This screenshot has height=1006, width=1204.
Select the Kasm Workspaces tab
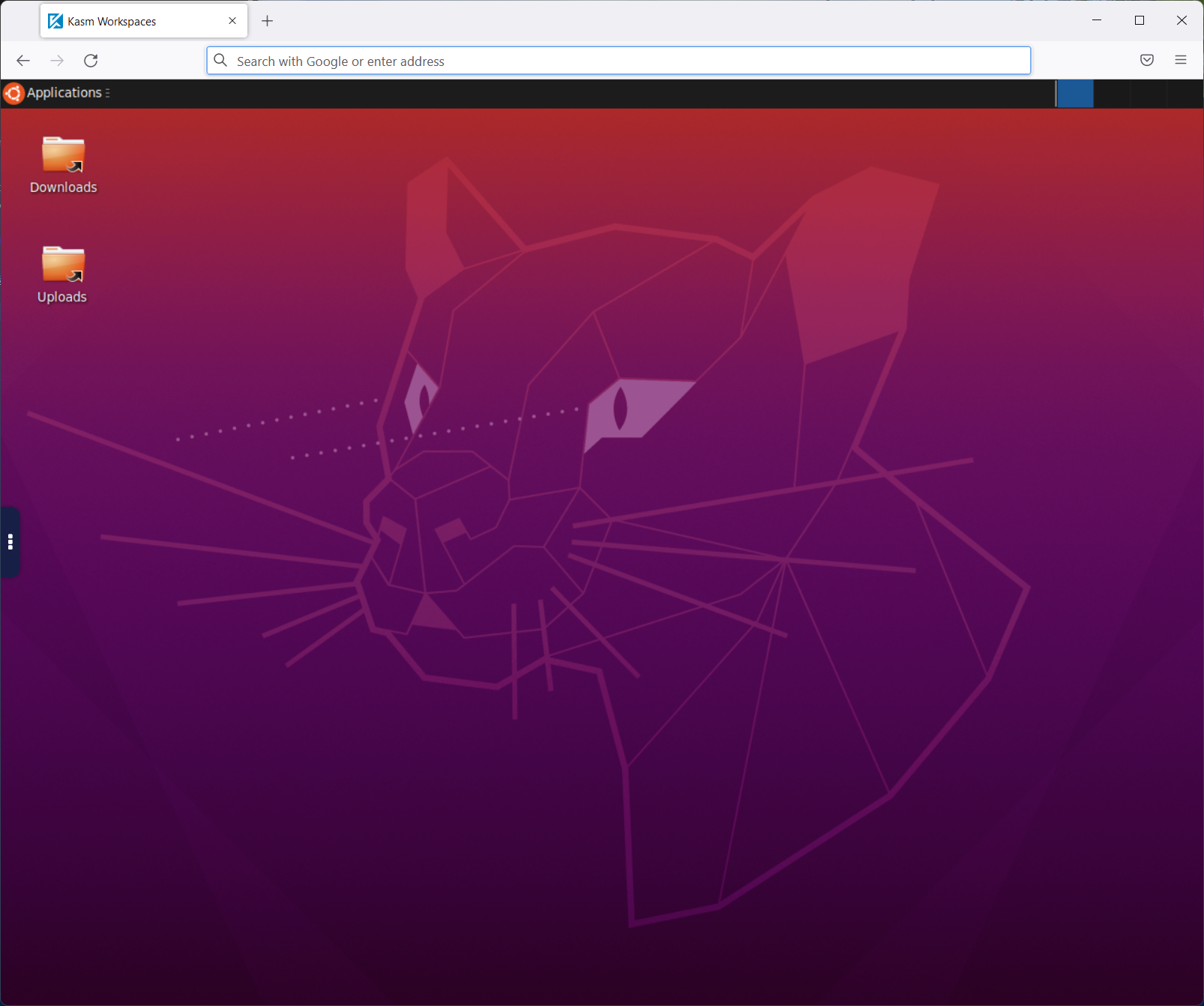point(144,21)
